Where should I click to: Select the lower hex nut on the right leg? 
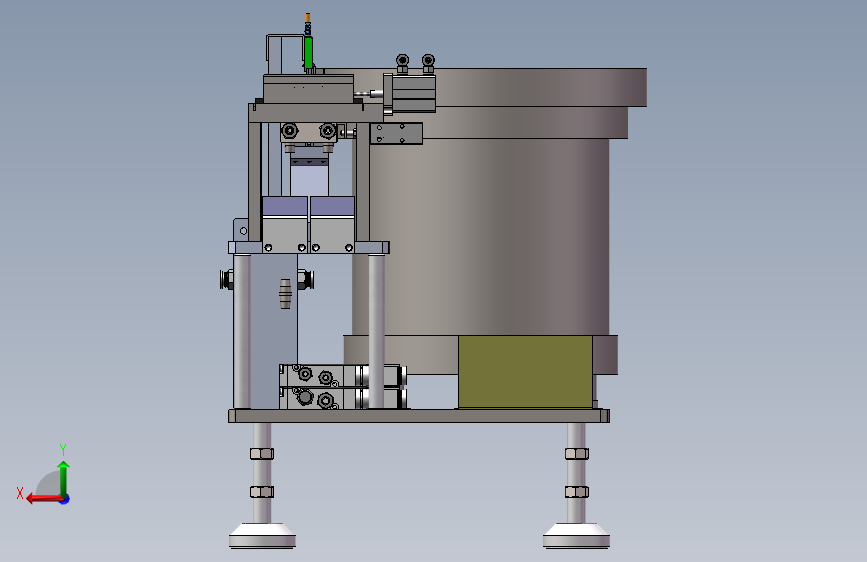pos(577,492)
